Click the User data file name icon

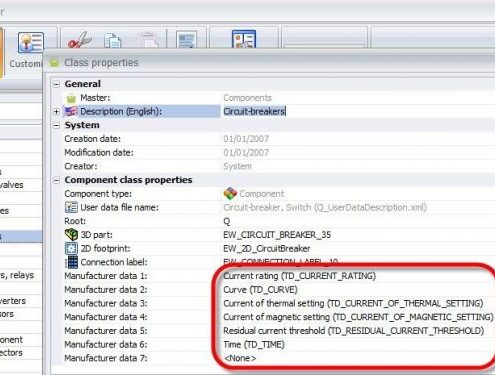click(71, 207)
